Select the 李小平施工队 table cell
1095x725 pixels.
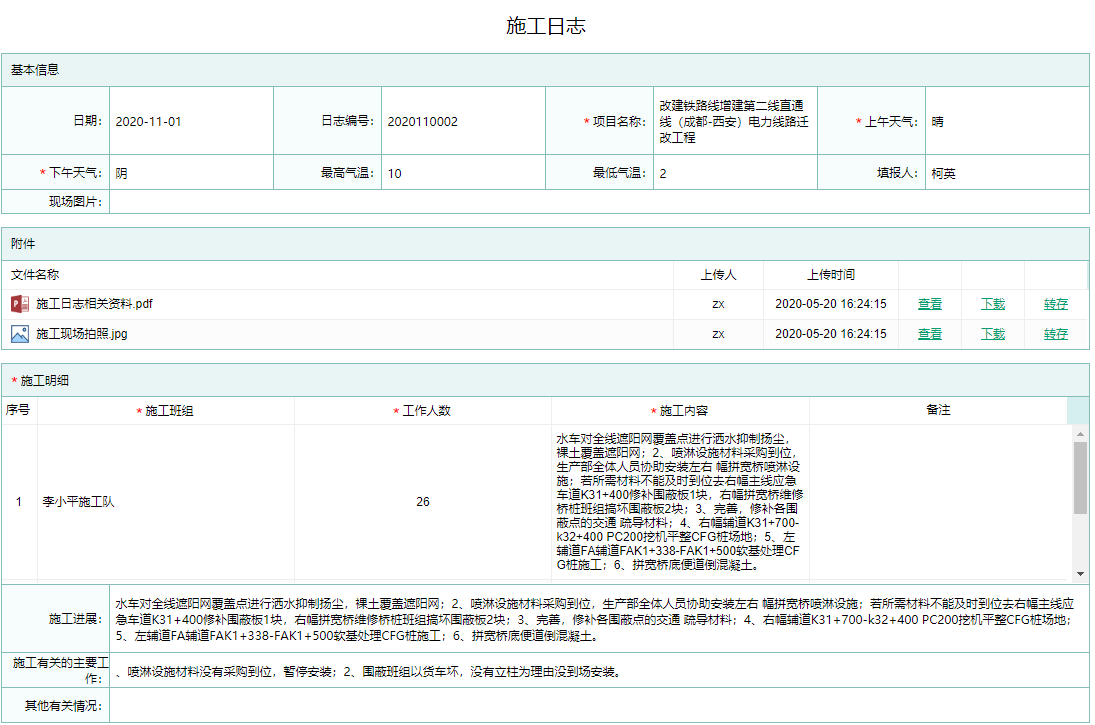pyautogui.click(x=166, y=502)
